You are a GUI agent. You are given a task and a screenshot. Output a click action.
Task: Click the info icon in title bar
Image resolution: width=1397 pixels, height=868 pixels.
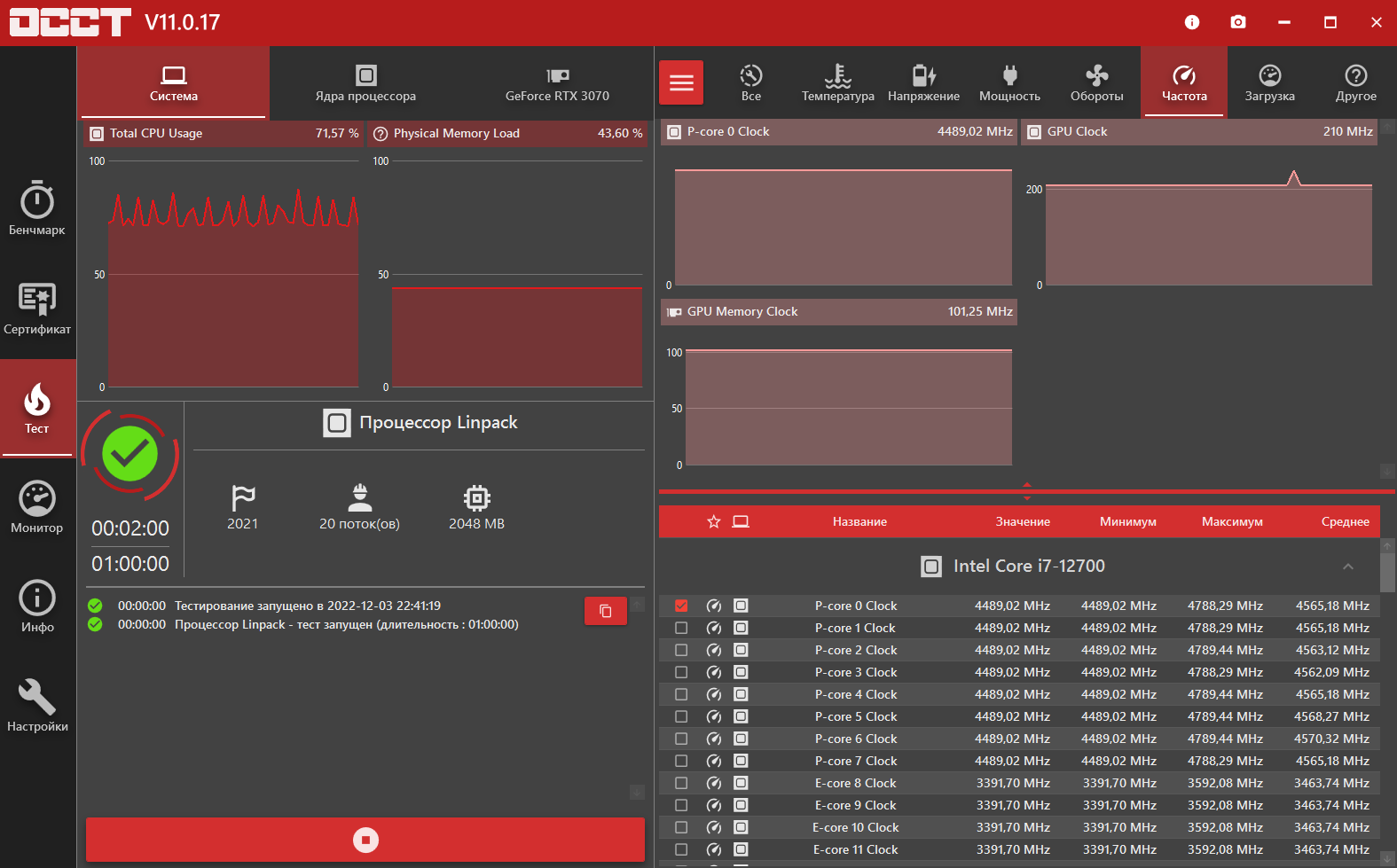click(1192, 22)
